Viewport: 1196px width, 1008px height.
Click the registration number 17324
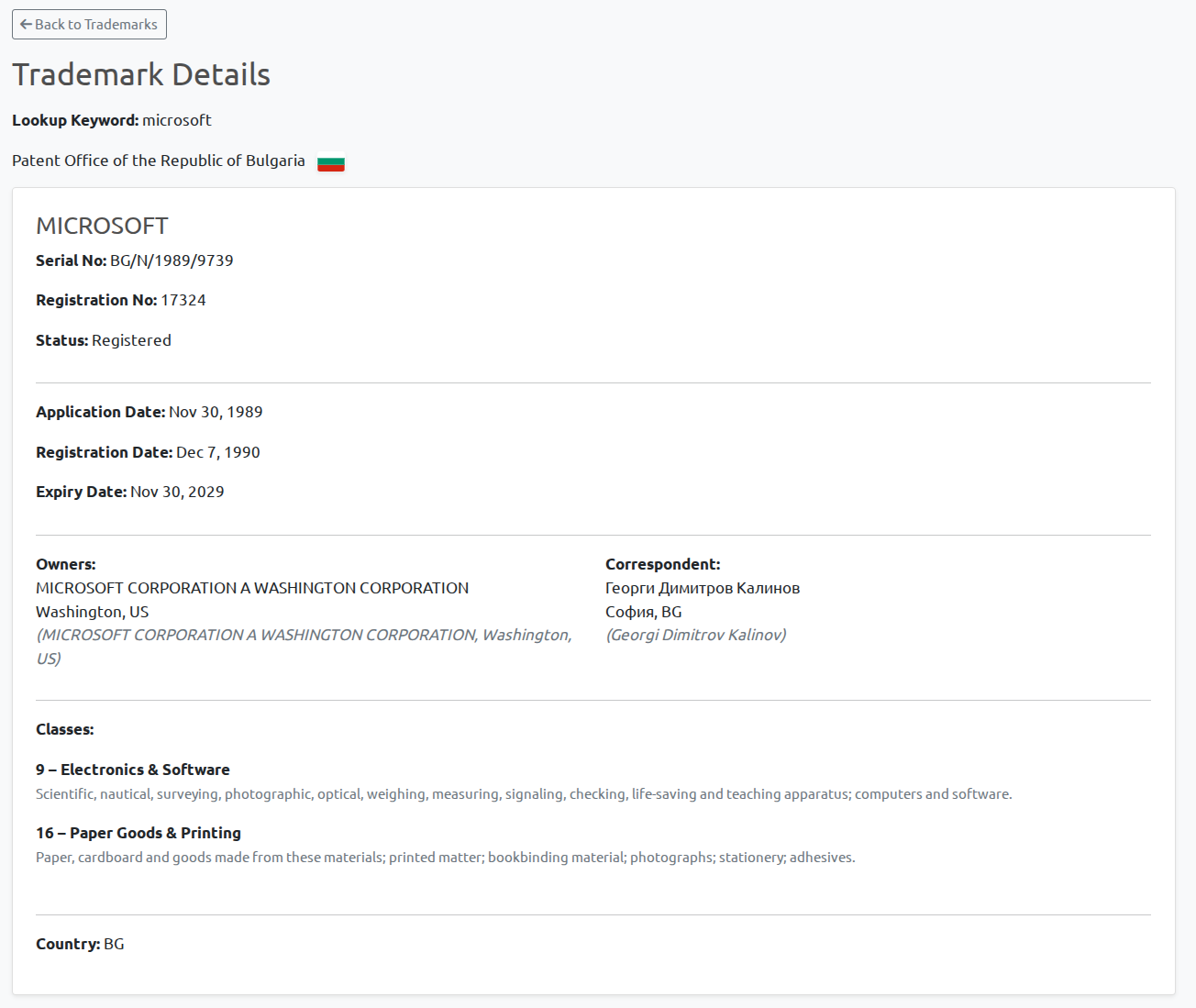tap(183, 300)
